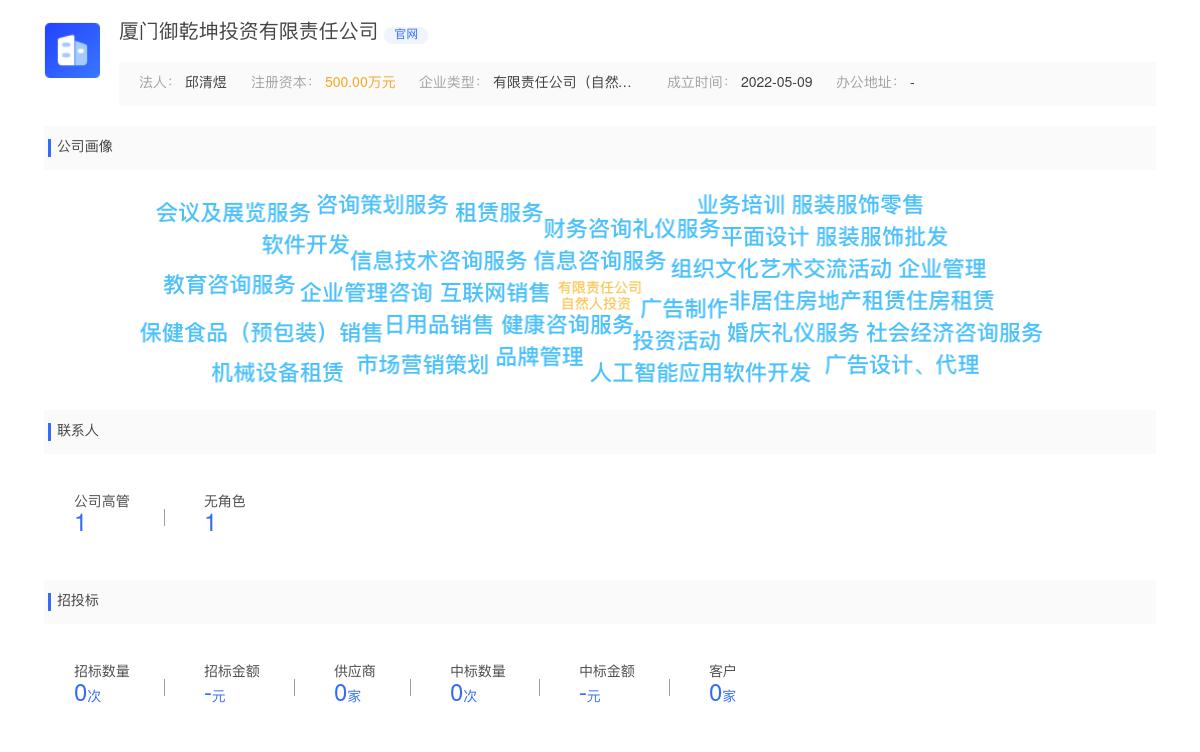Open 公司高管 count of 1
The height and width of the screenshot is (752, 1200).
point(80,524)
